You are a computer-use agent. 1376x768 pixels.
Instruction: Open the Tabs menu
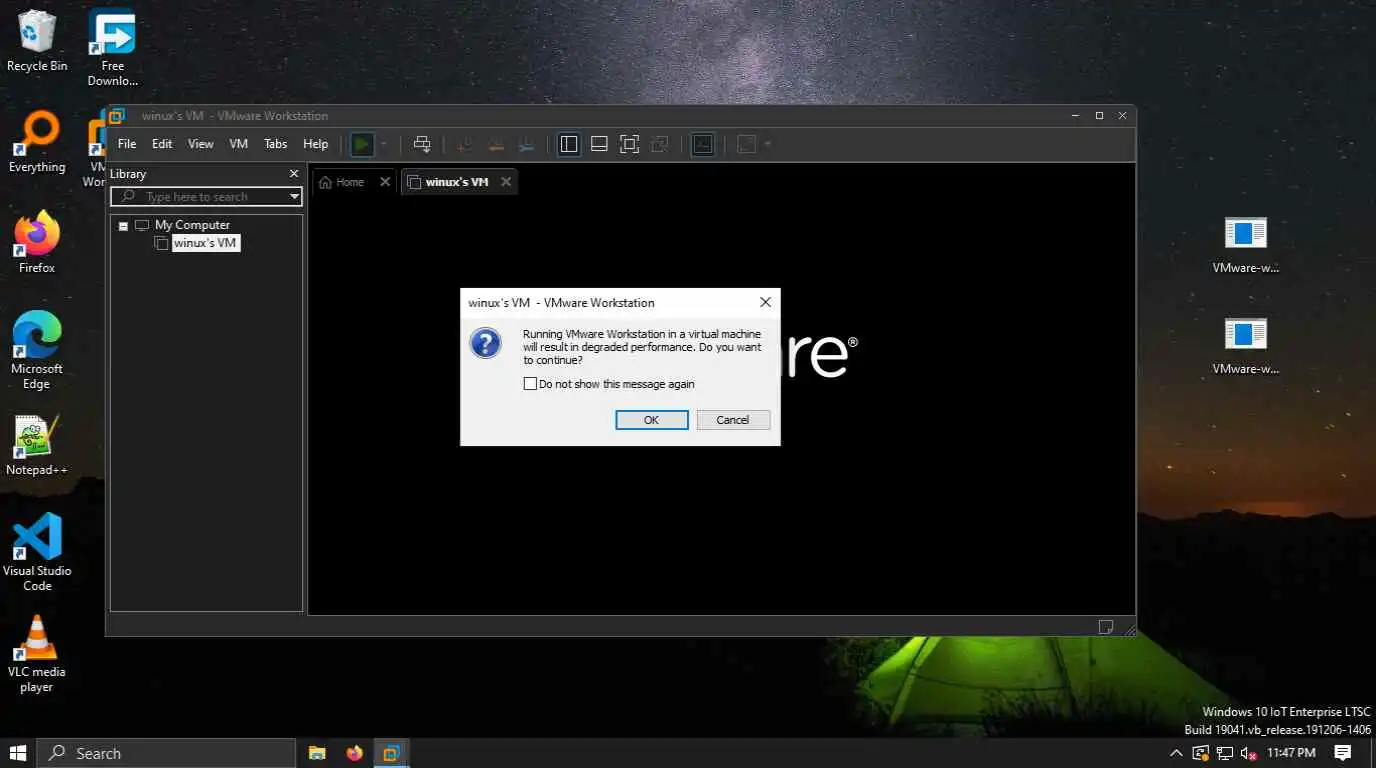276,144
